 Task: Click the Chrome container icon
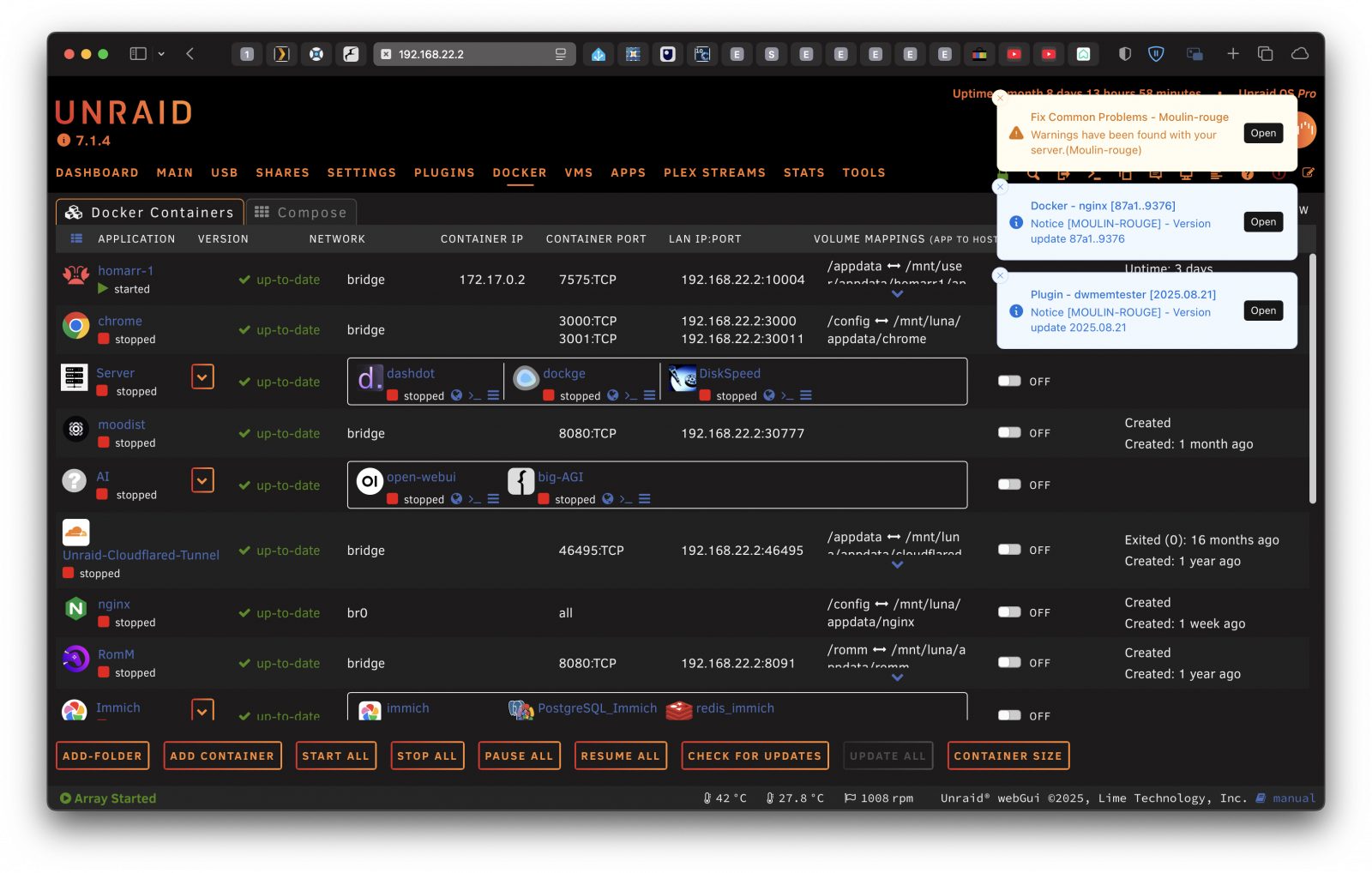coord(75,326)
